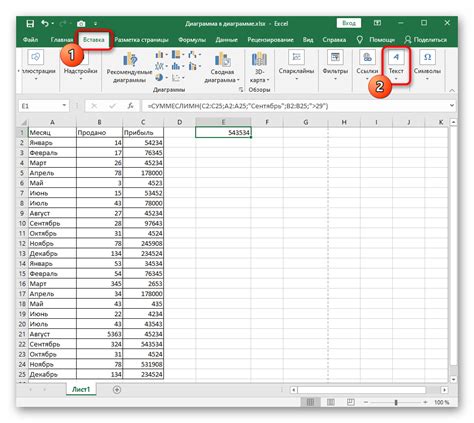Click the Вход sign-in button
This screenshot has width=474, height=423.
[349, 23]
